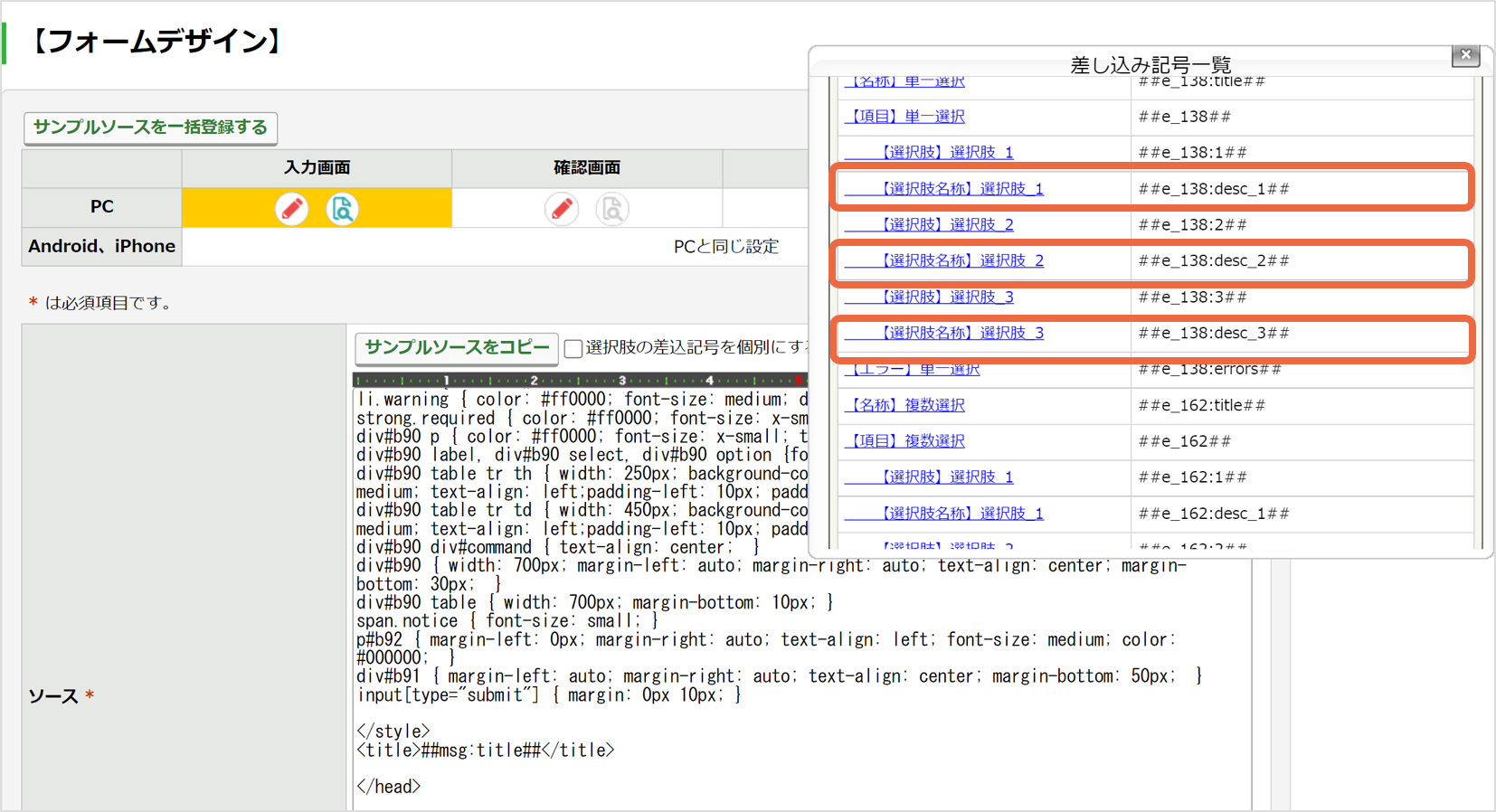Open 【選択肢】選択肢_1 link for e_162
This screenshot has height=812, width=1496.
click(929, 477)
